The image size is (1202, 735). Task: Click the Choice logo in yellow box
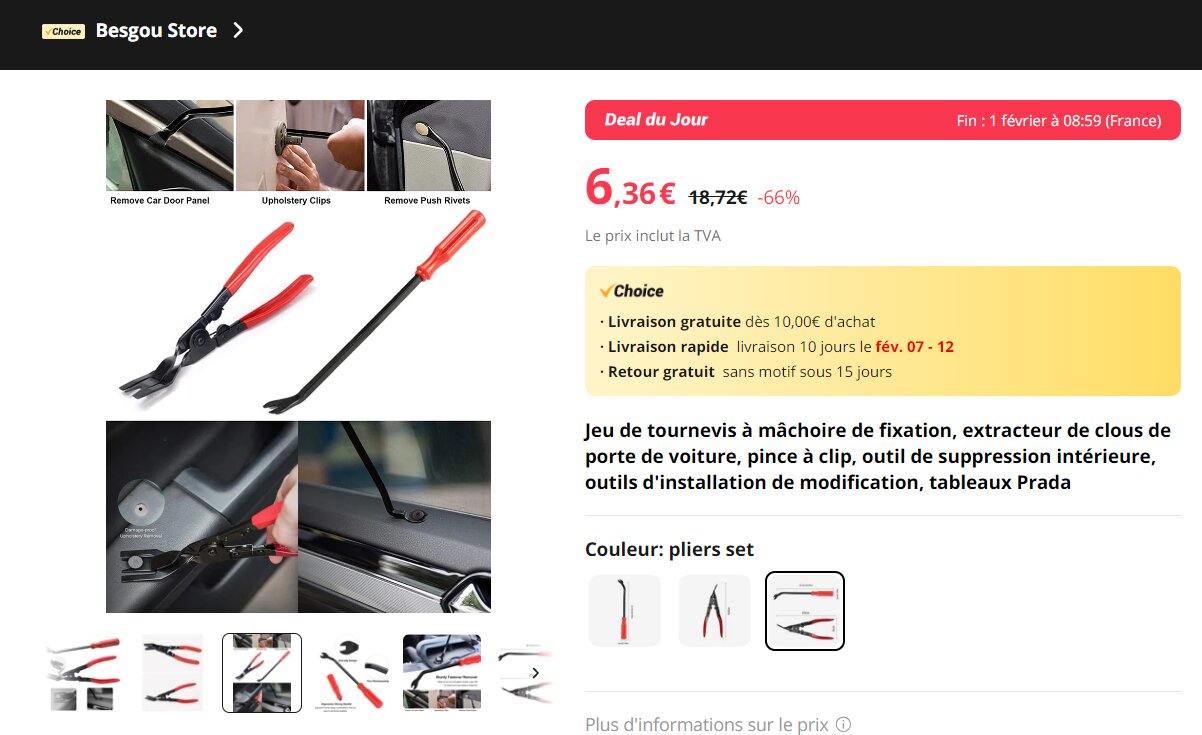[x=631, y=291]
